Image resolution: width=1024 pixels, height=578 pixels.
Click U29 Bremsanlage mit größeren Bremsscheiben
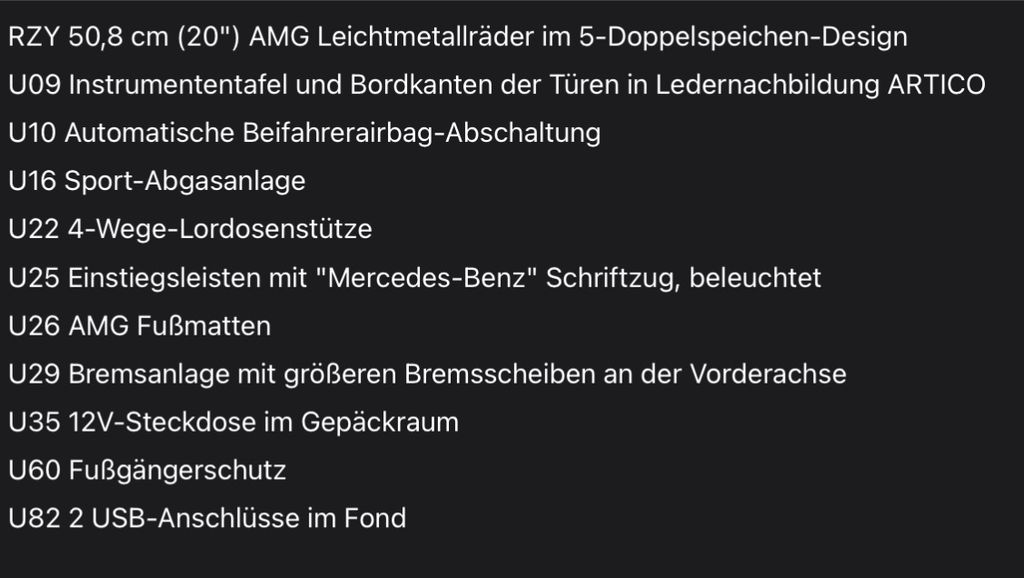(x=427, y=374)
